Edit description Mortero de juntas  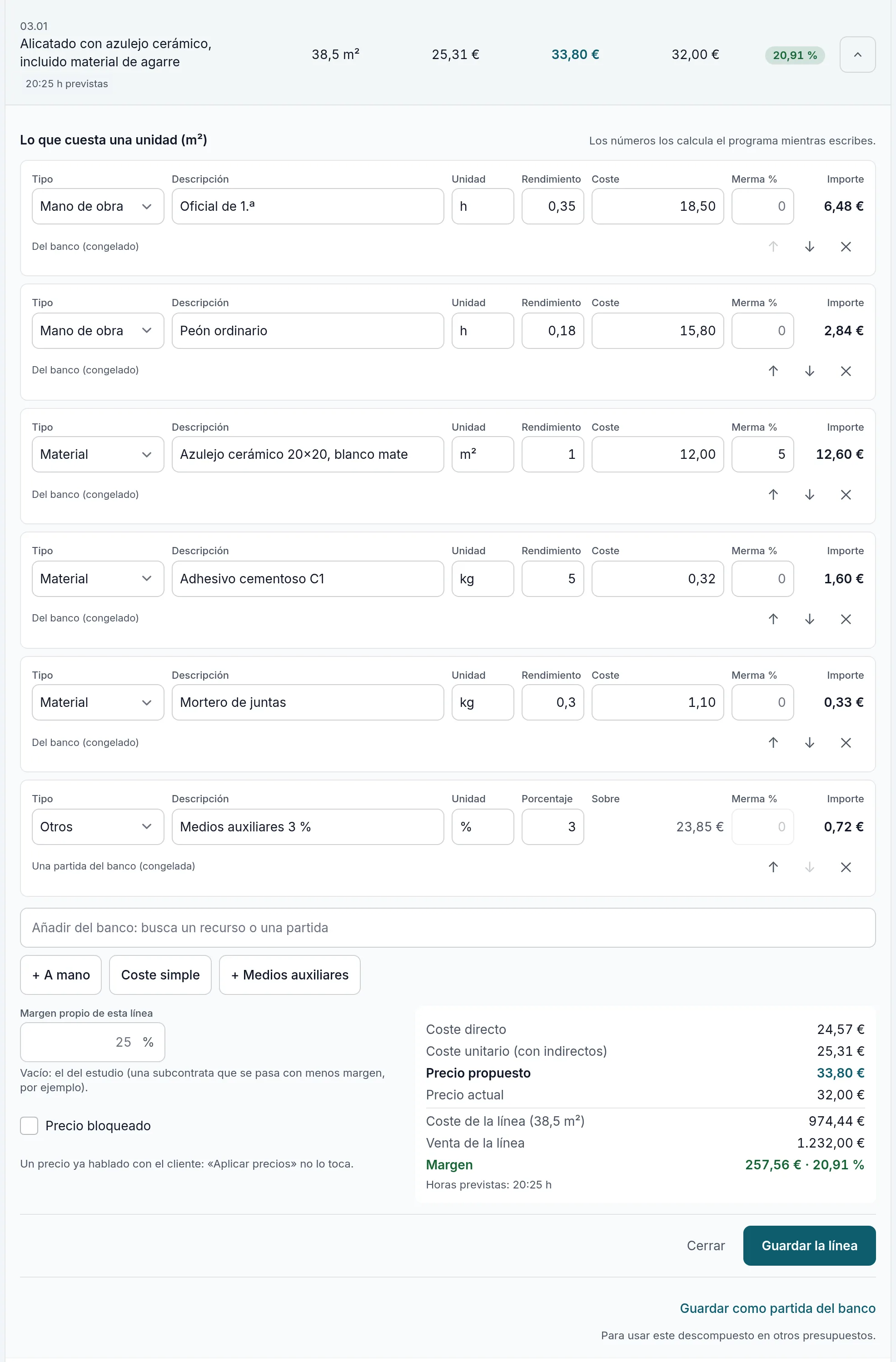click(x=308, y=702)
